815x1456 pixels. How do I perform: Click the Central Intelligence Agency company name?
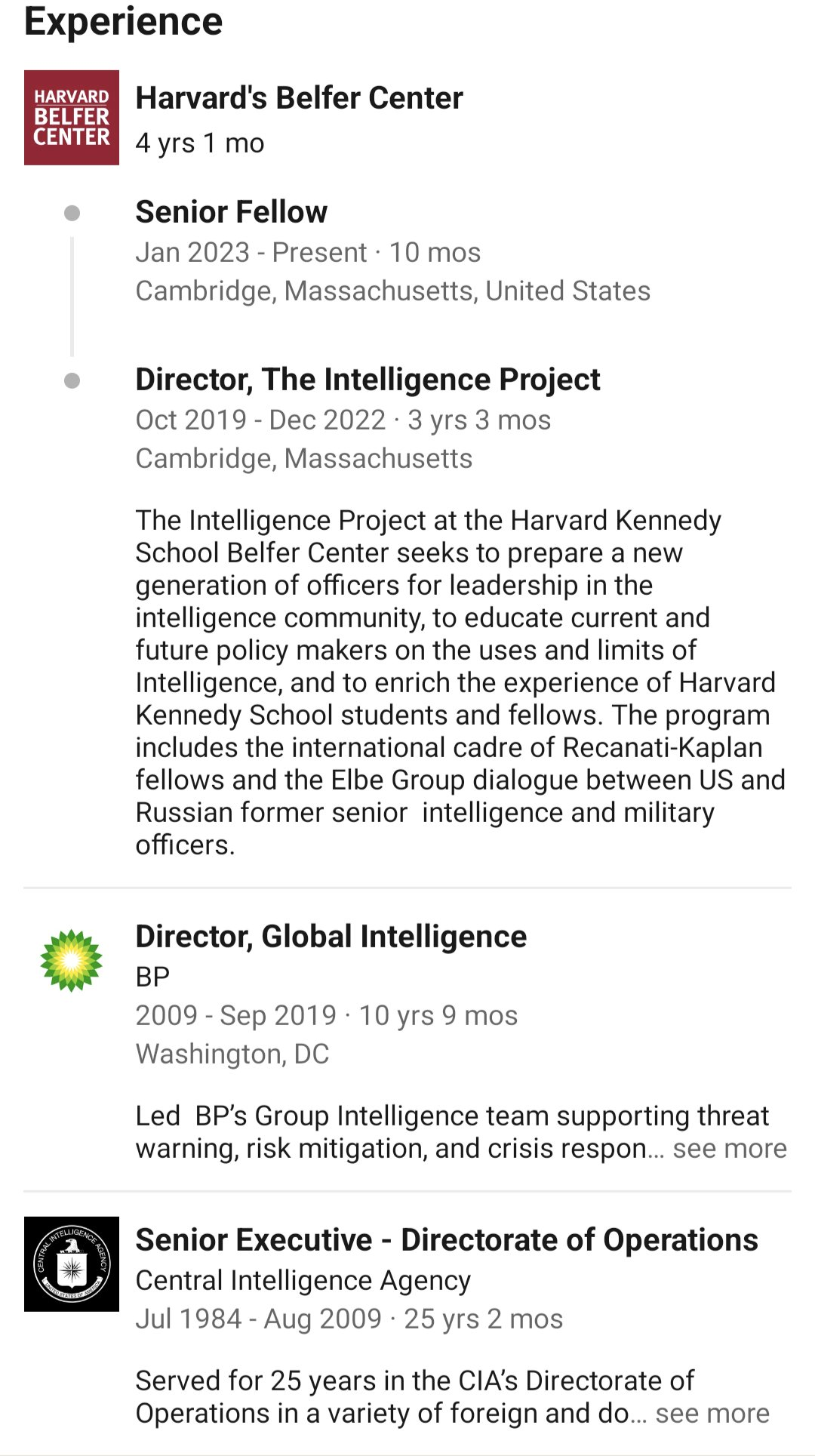click(303, 1280)
